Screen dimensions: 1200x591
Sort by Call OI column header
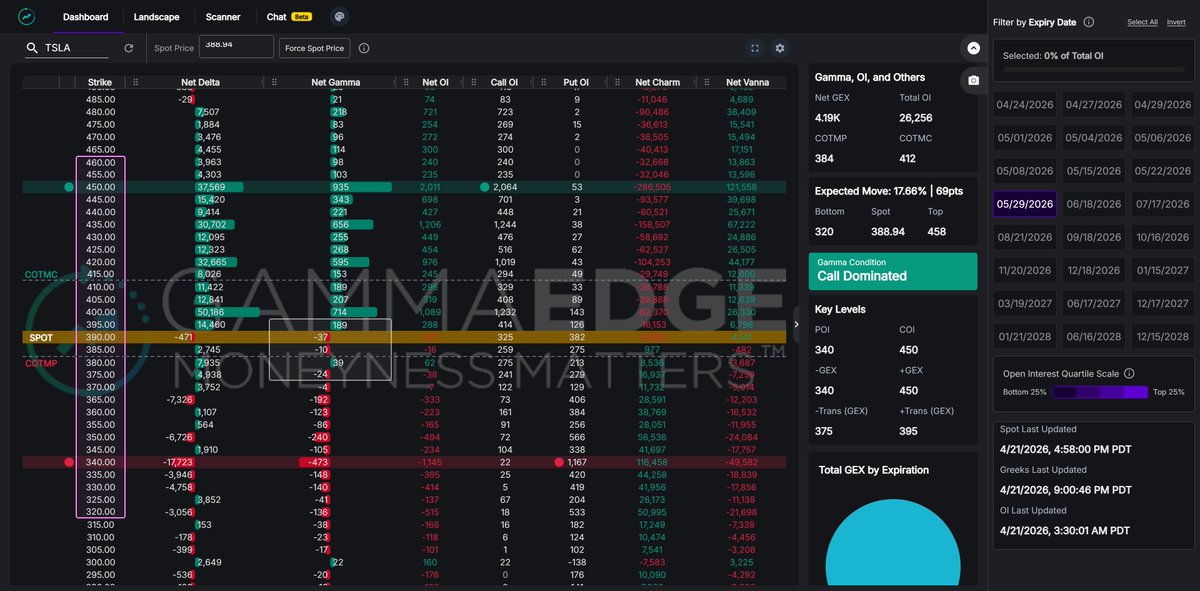(505, 82)
